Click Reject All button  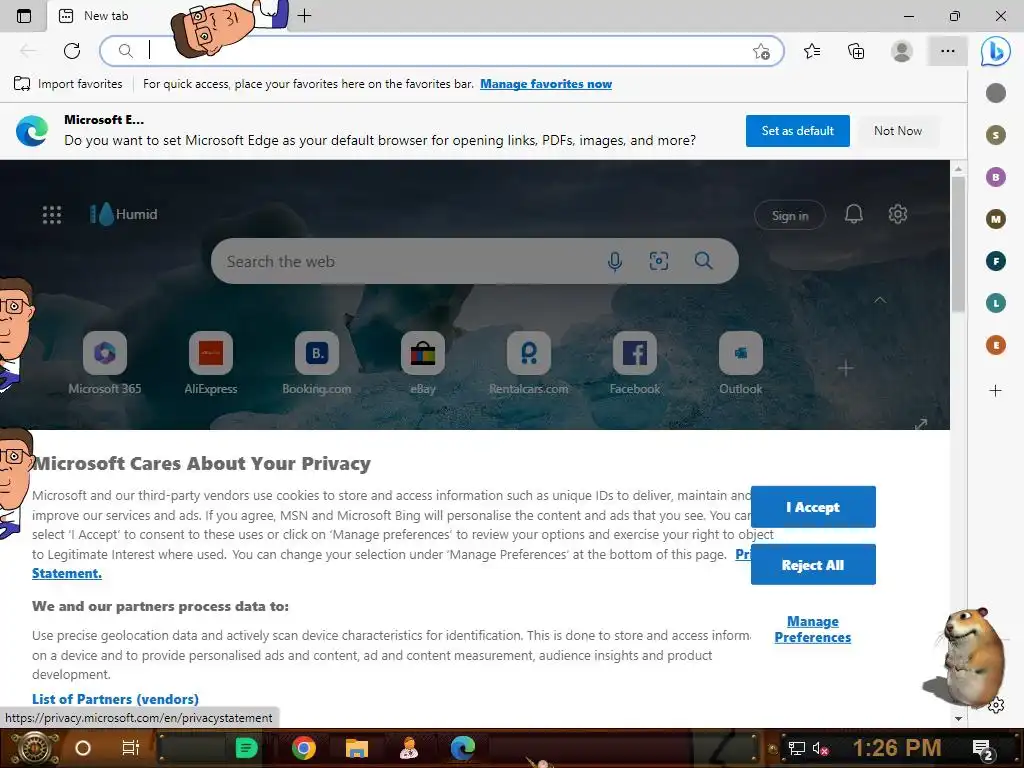(813, 565)
